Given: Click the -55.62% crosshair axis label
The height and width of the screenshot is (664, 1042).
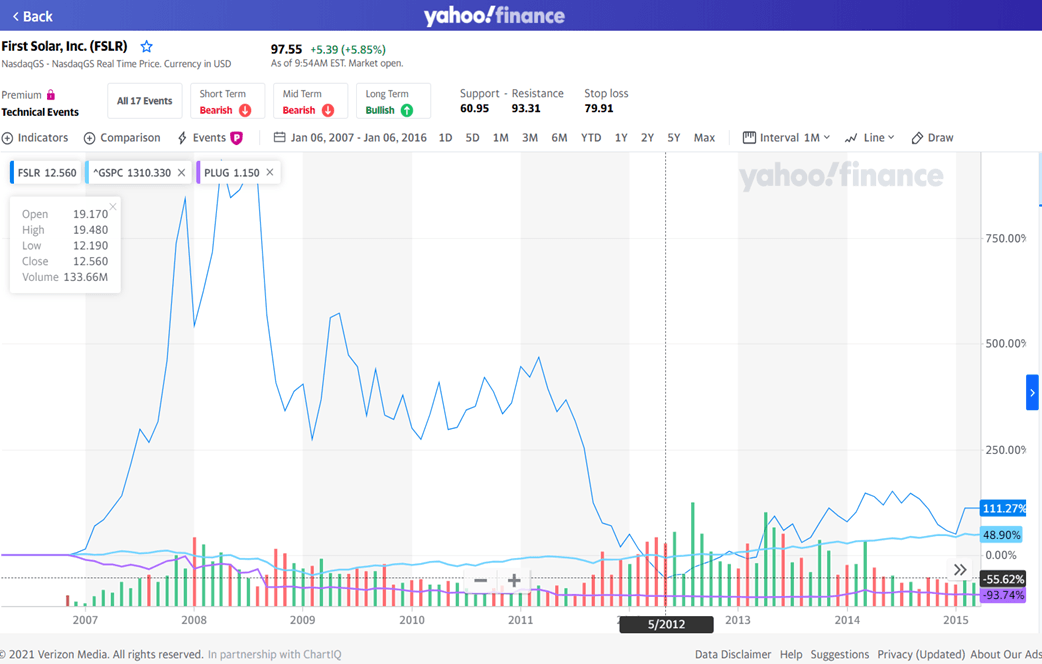Looking at the screenshot, I should (1003, 579).
